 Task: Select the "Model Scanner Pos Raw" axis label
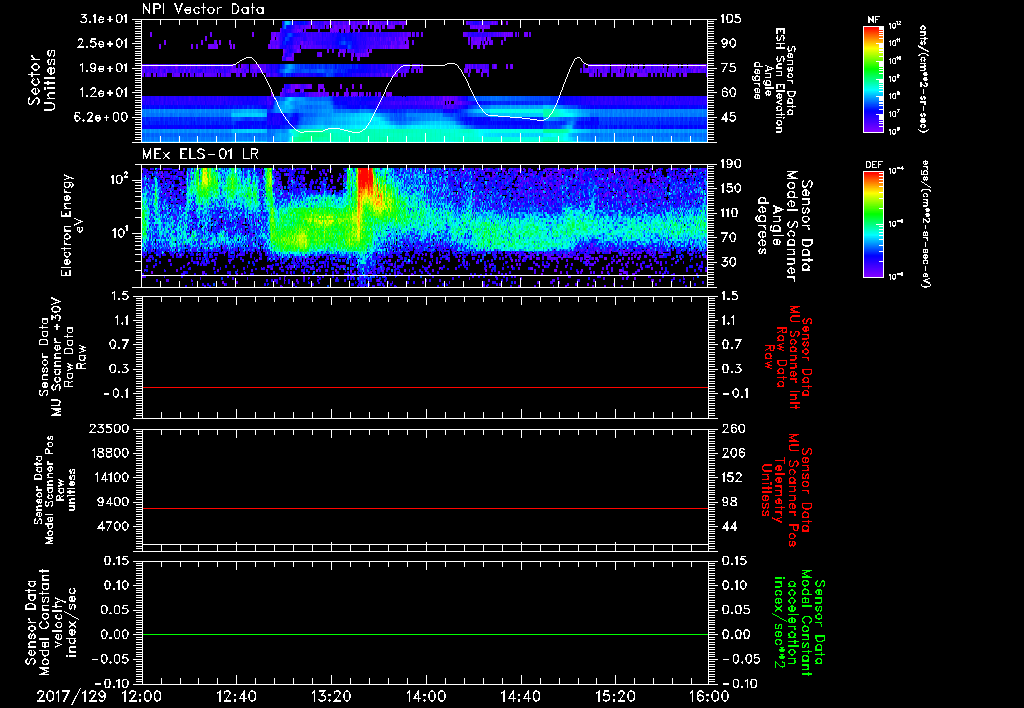point(55,490)
